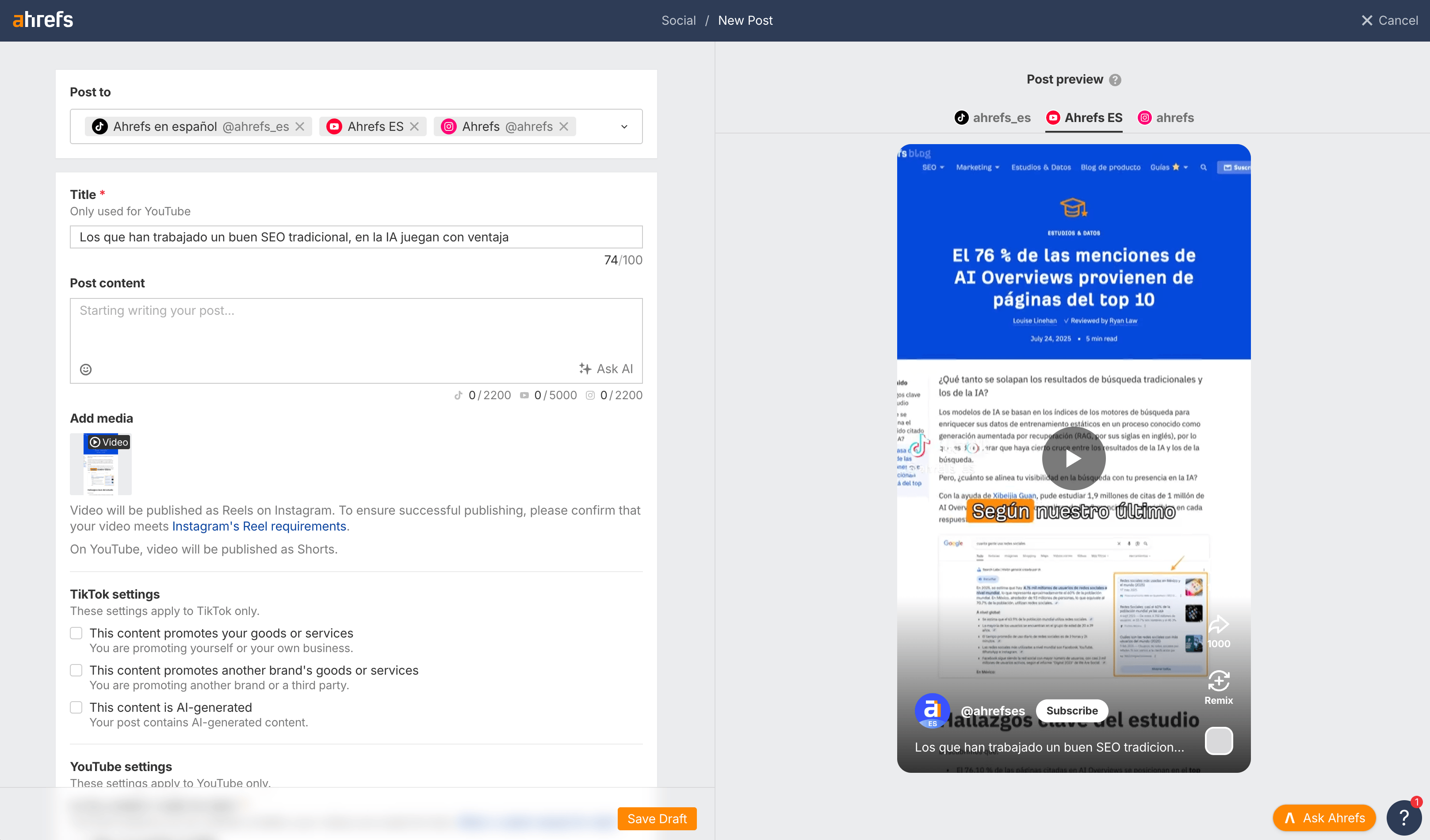Viewport: 1430px width, 840px height.
Task: Click Social breadcrumb link
Action: (x=679, y=20)
